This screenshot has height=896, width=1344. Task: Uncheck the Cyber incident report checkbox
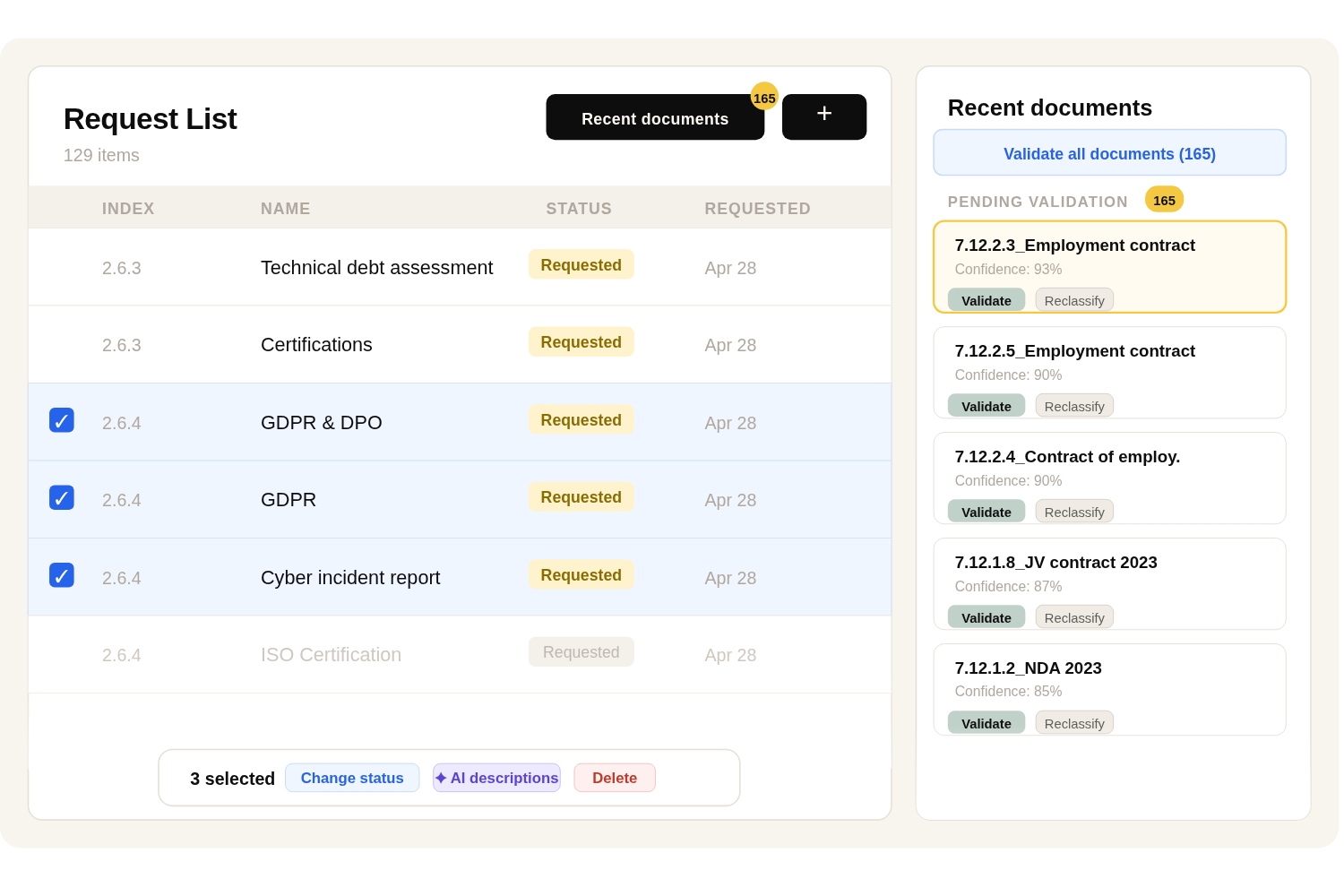pos(61,575)
